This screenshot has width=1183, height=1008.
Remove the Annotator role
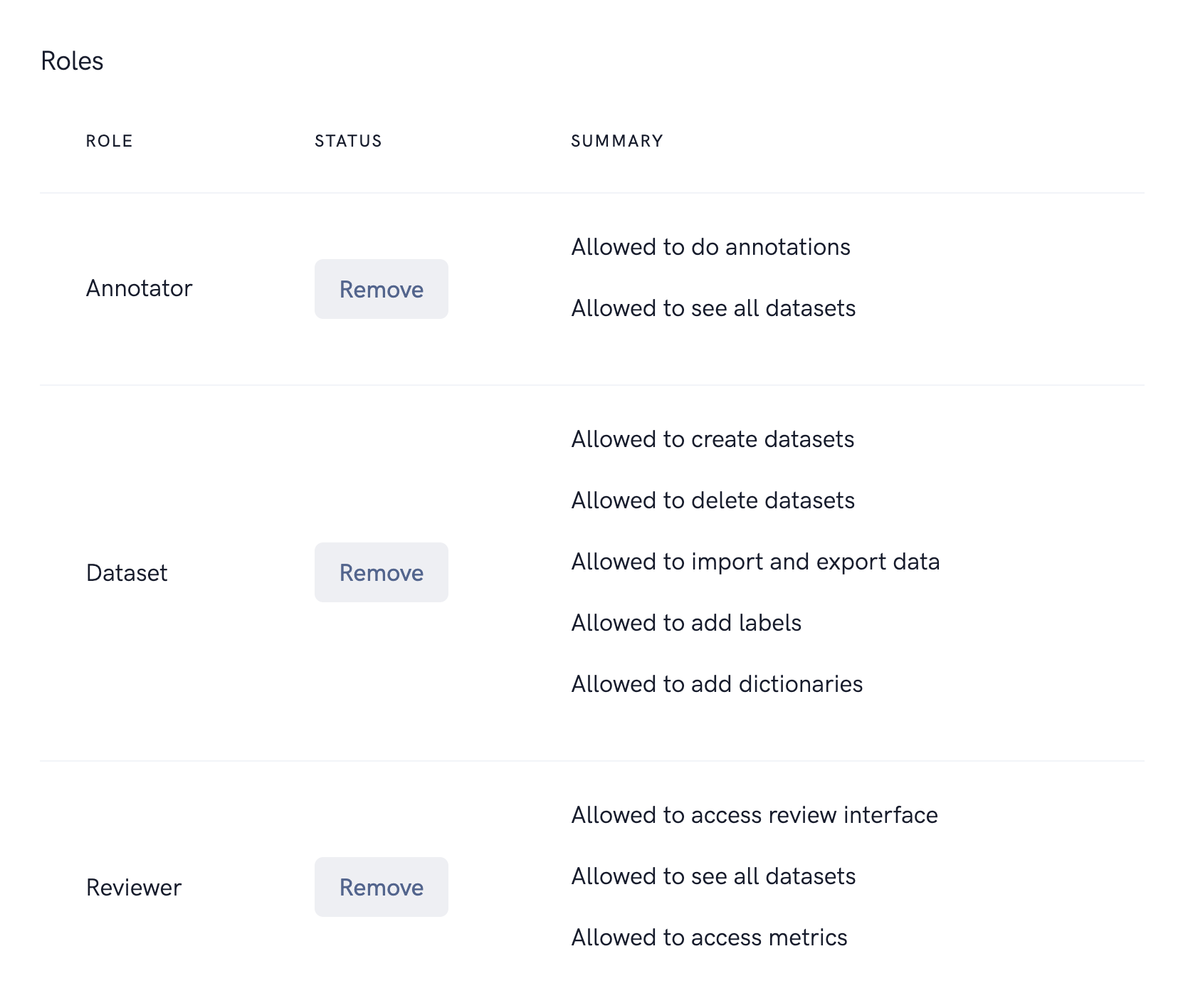382,289
